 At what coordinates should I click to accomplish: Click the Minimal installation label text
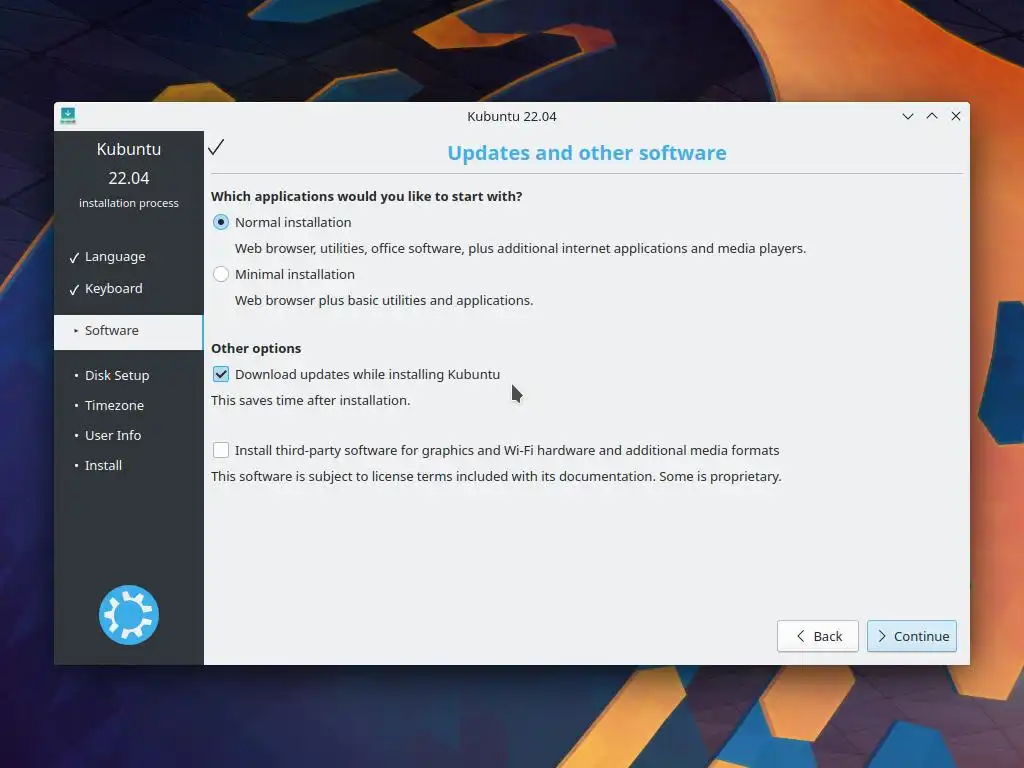click(295, 274)
